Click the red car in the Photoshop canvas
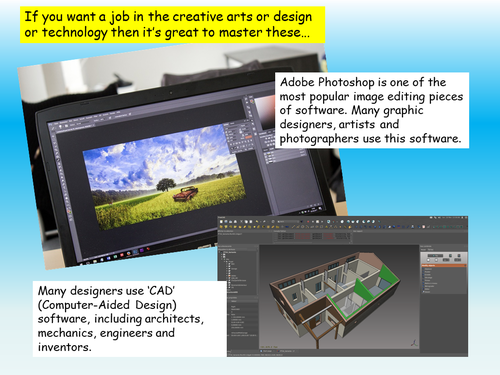 tap(186, 194)
